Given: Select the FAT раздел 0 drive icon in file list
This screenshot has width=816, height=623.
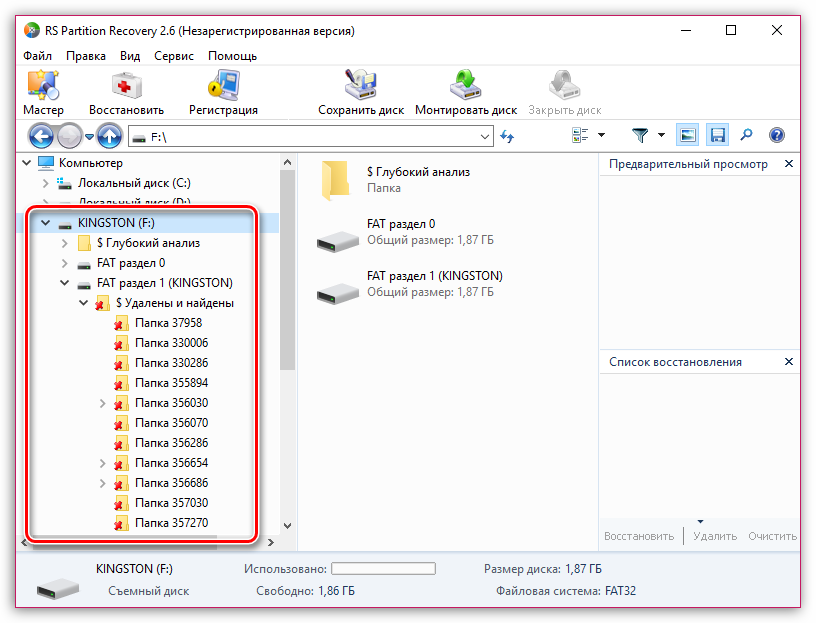Looking at the screenshot, I should pyautogui.click(x=338, y=242).
